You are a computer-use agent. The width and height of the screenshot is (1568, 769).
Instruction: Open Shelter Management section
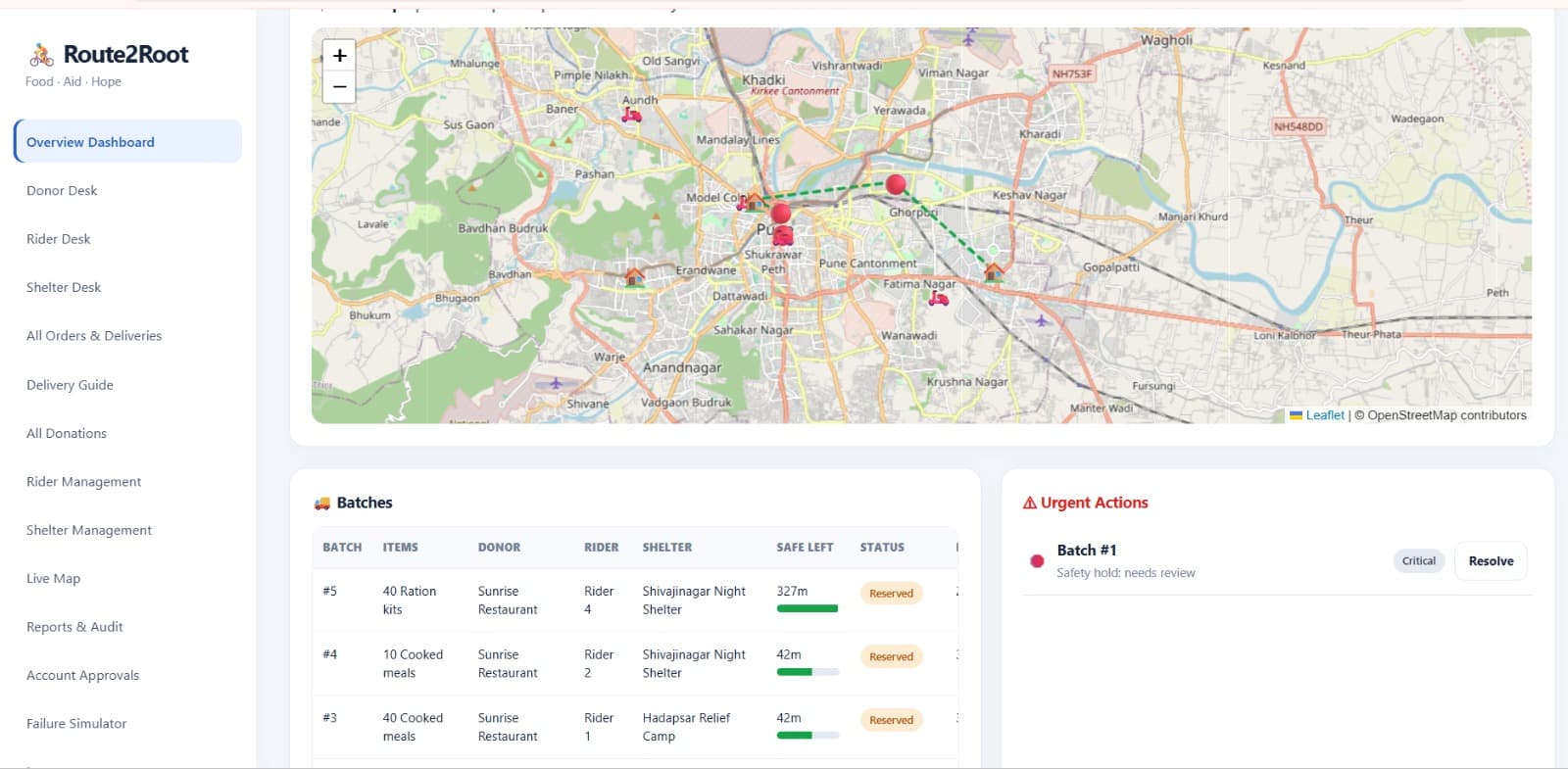click(89, 530)
